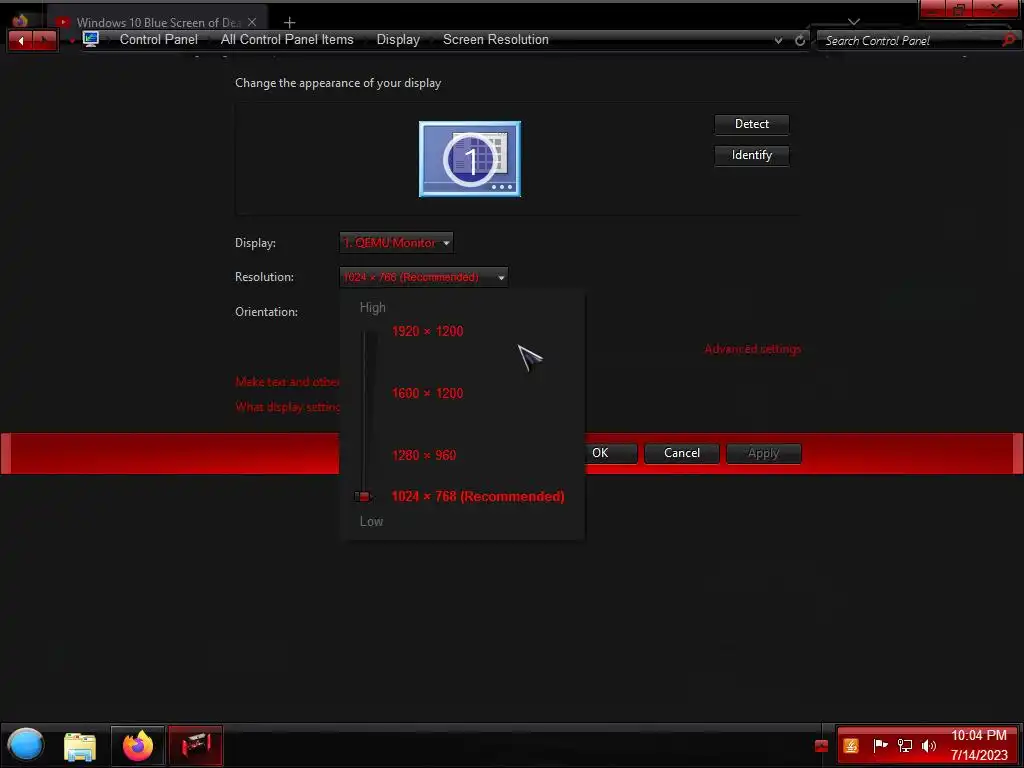Click Screen Resolution breadcrumb
1024x768 pixels.
tap(496, 39)
